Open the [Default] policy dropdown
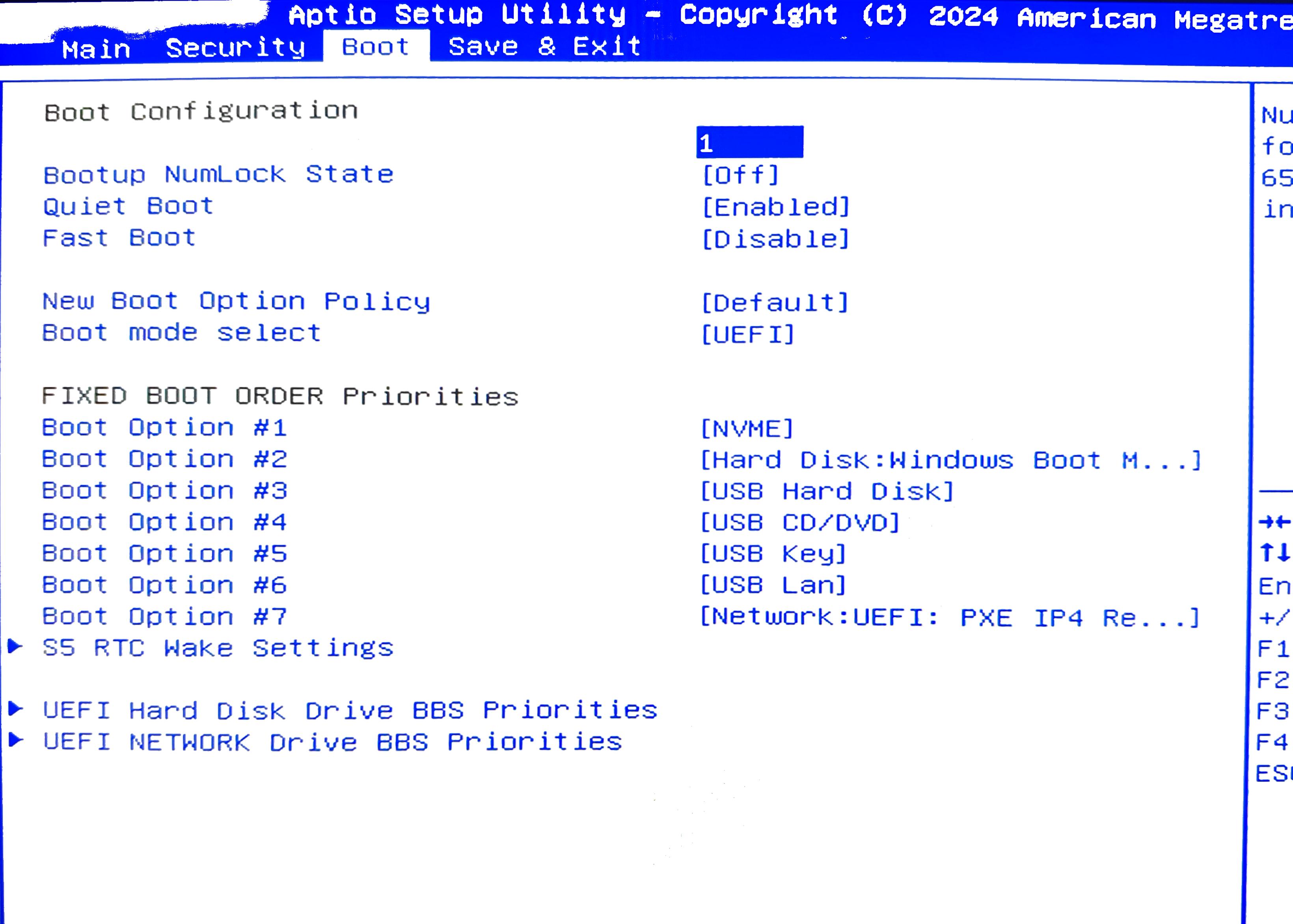Screen dimensions: 1293x924 tap(775, 302)
